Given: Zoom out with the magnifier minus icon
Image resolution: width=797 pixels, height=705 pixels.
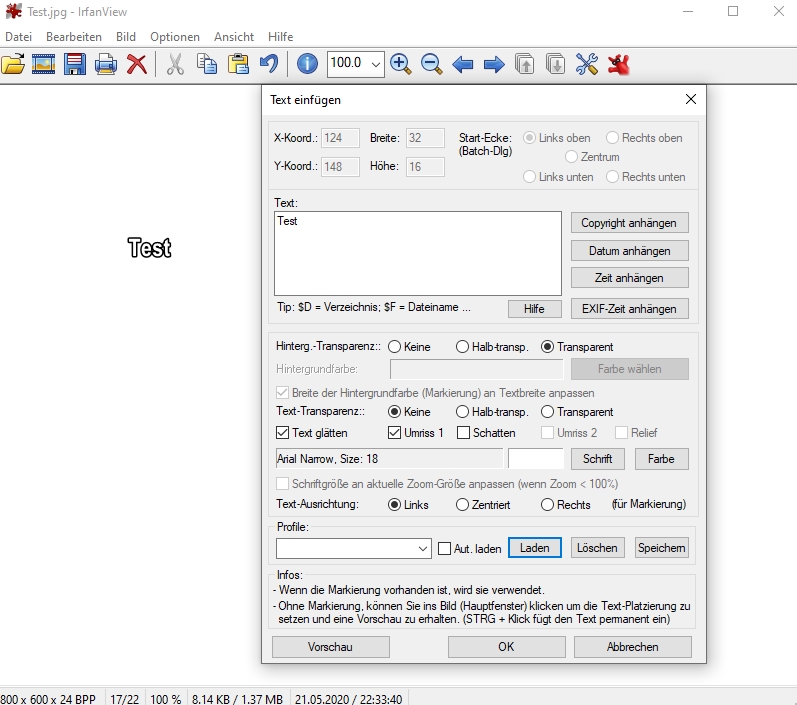Looking at the screenshot, I should point(432,65).
